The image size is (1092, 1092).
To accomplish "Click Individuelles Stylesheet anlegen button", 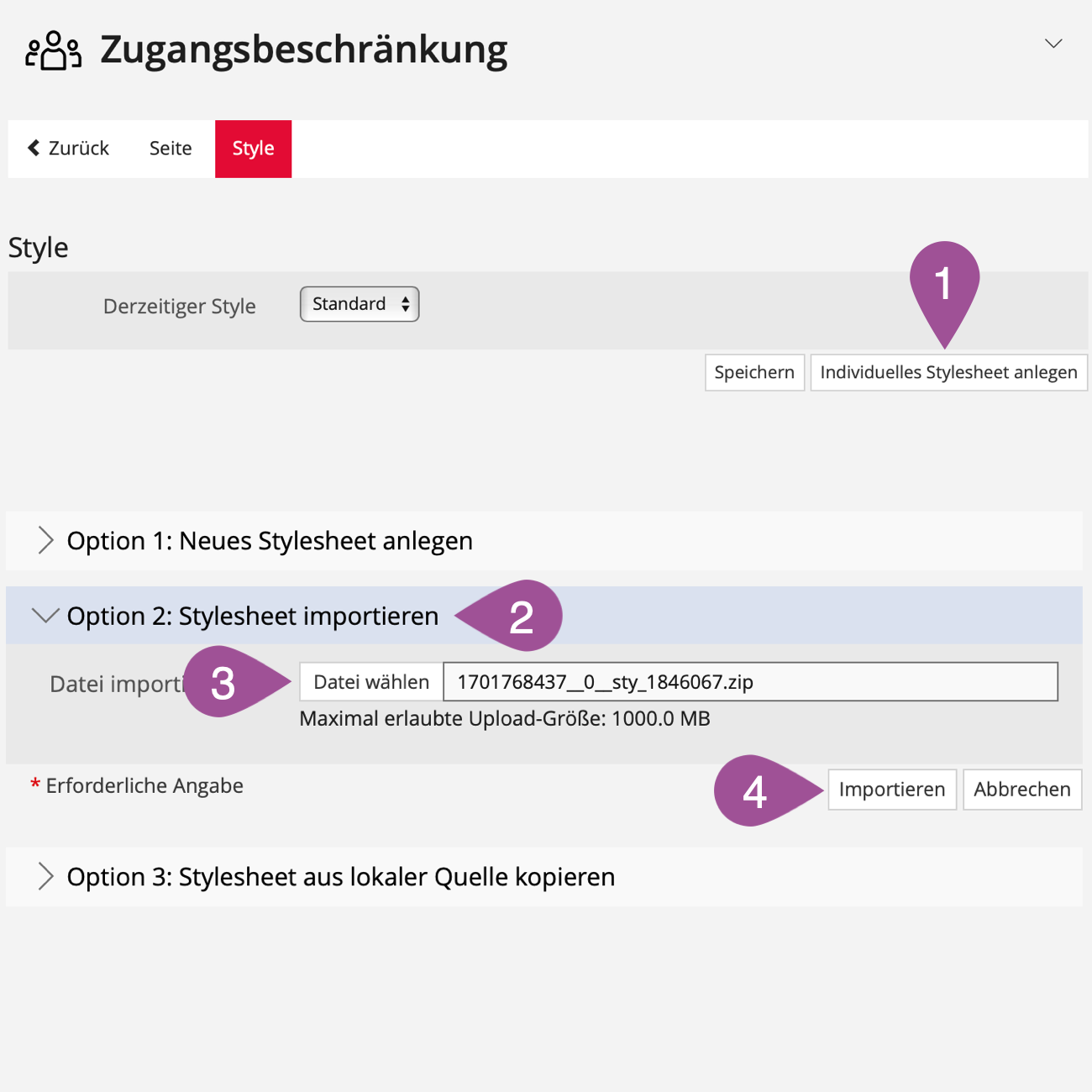I will point(948,372).
